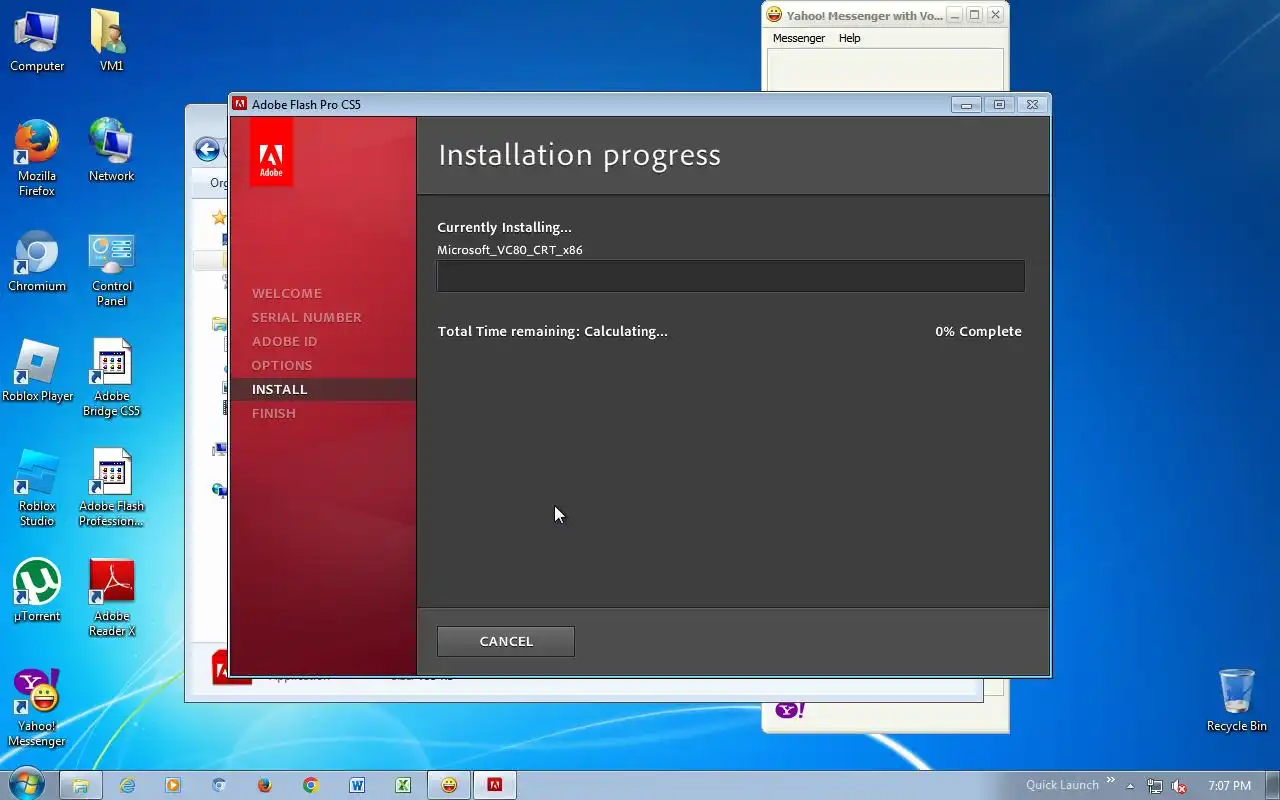Select the Roblox Player desktop shortcut
The width and height of the screenshot is (1280, 800).
pos(37,371)
